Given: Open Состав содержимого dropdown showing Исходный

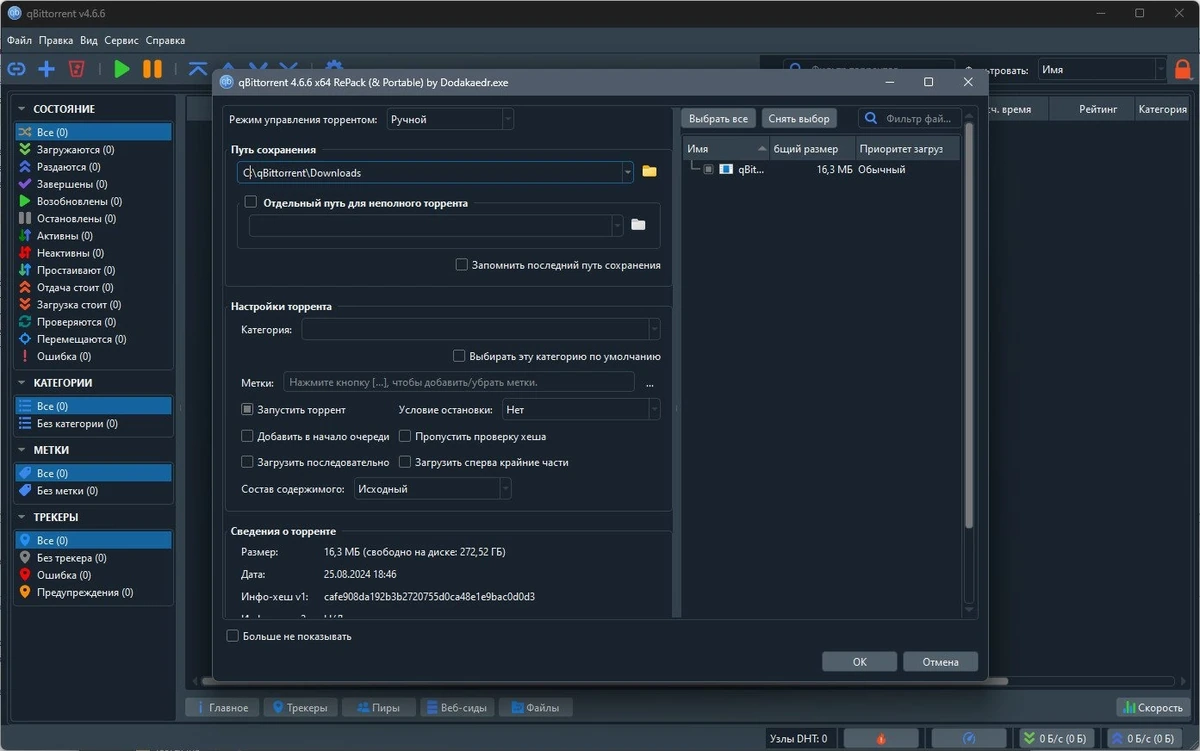Looking at the screenshot, I should click(433, 489).
